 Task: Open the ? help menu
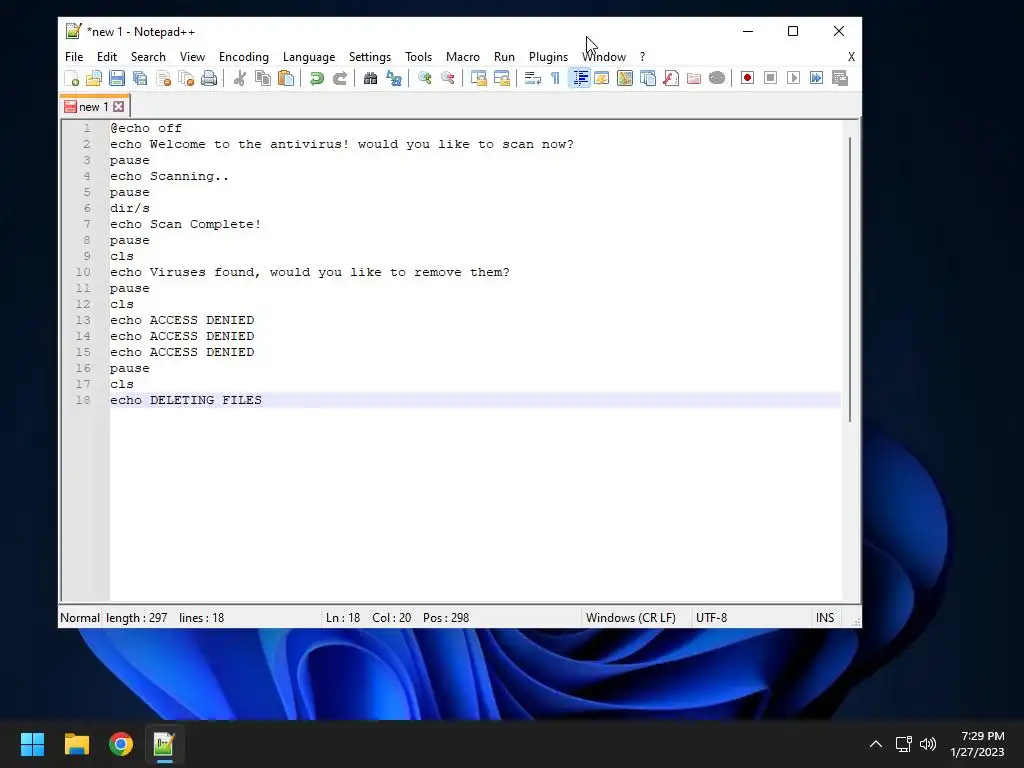click(x=643, y=57)
